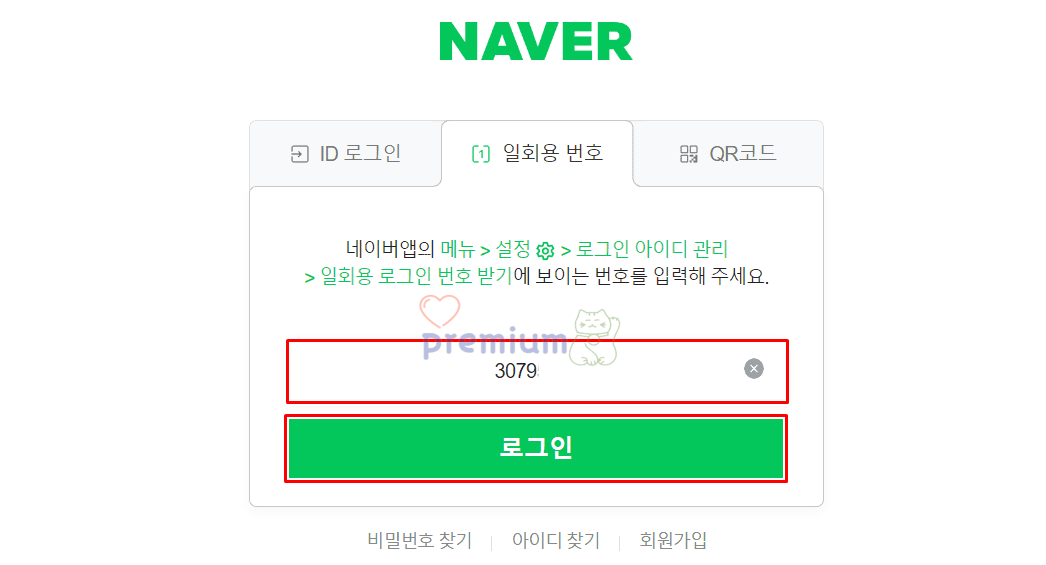Image resolution: width=1046 pixels, height=565 pixels.
Task: Select the 일회용 번호 tab label
Action: [x=552, y=153]
